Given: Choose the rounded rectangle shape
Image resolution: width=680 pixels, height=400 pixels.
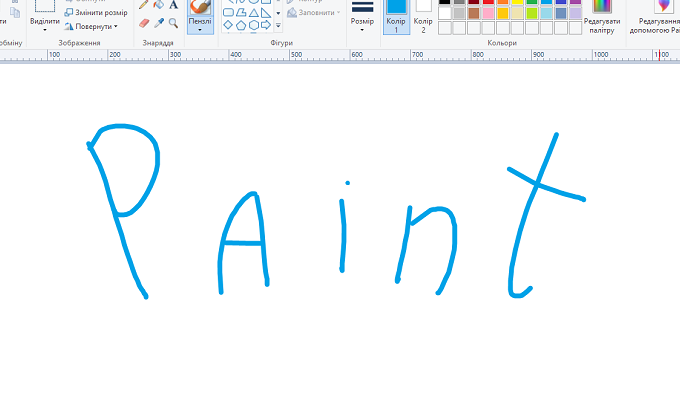Looking at the screenshot, I should (228, 13).
